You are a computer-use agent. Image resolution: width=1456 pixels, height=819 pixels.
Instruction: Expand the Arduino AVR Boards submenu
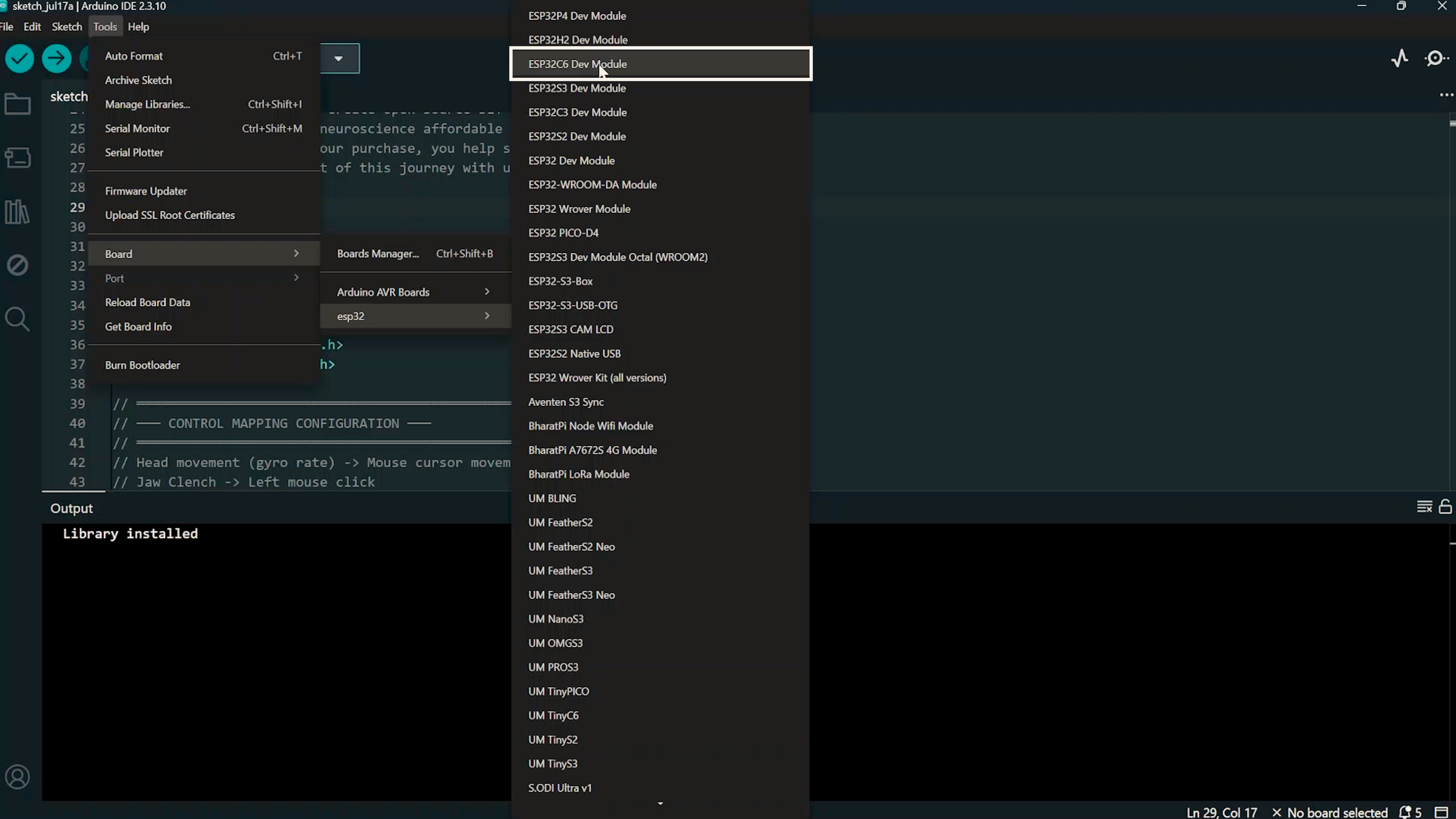(415, 292)
